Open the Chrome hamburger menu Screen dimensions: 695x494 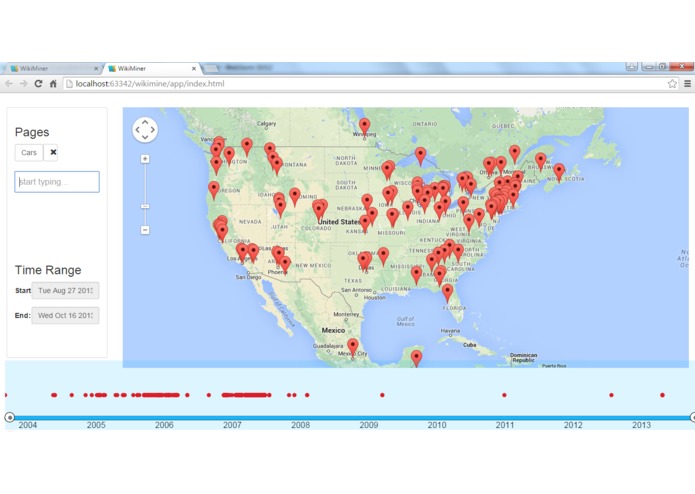pos(687,83)
